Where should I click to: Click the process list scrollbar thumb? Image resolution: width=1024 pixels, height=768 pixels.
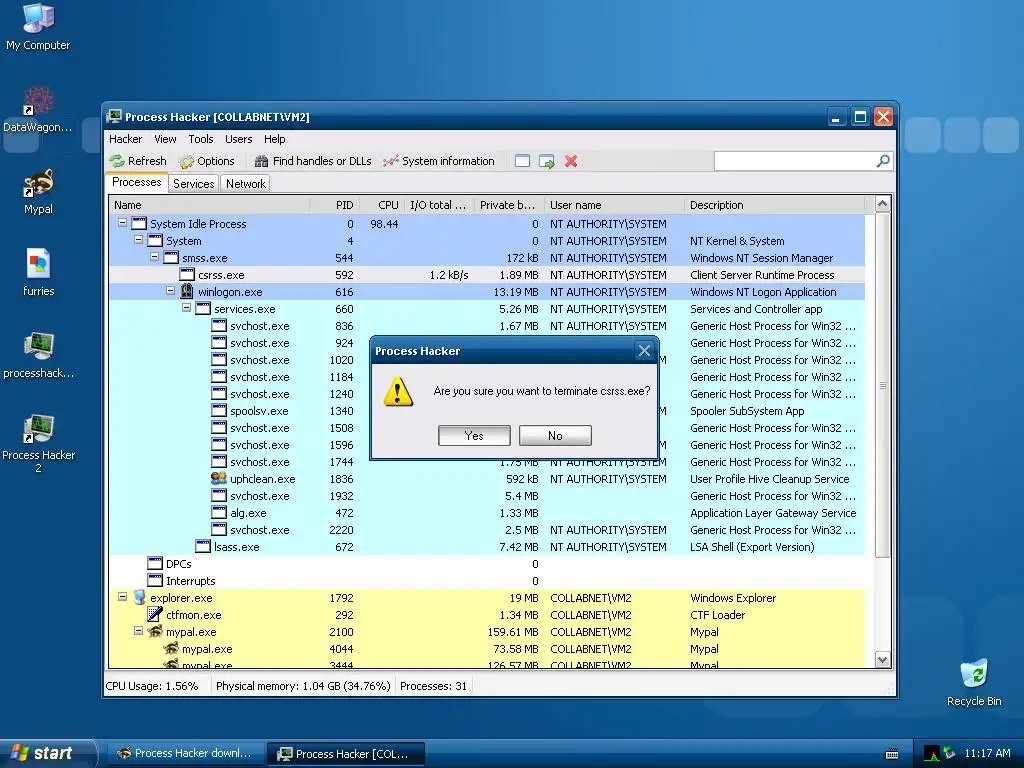882,385
